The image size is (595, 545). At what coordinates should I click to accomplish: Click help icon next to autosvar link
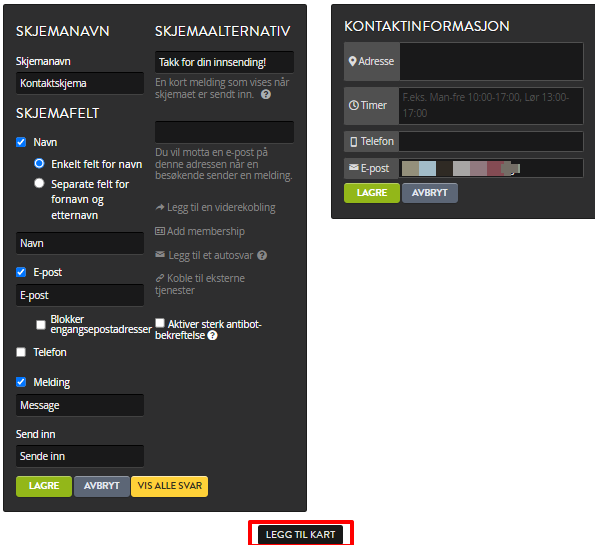tap(262, 255)
